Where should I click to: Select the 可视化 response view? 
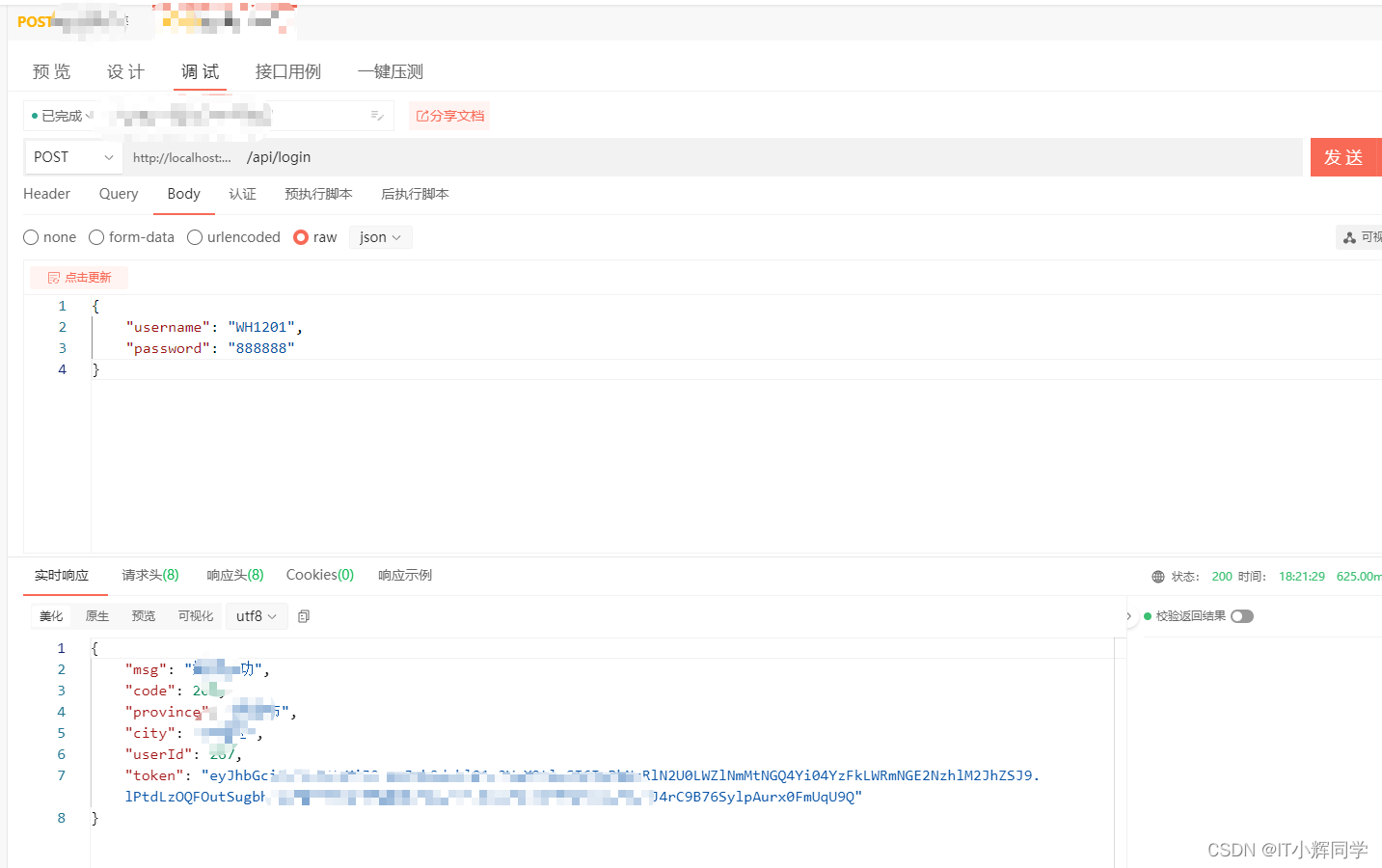[196, 616]
